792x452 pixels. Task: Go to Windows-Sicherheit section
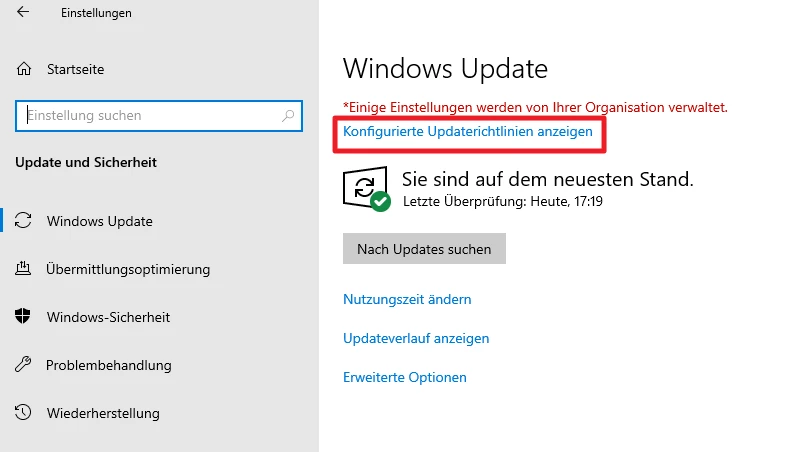[x=108, y=317]
